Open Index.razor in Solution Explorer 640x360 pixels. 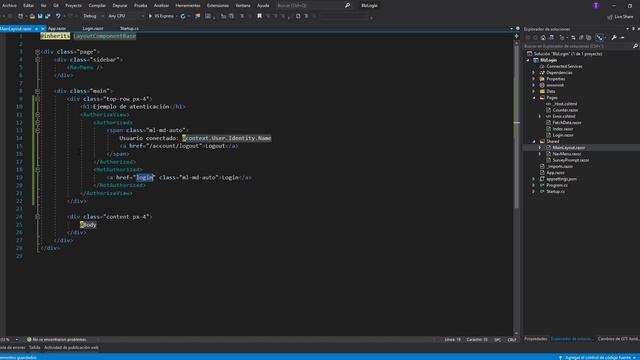[x=563, y=129]
